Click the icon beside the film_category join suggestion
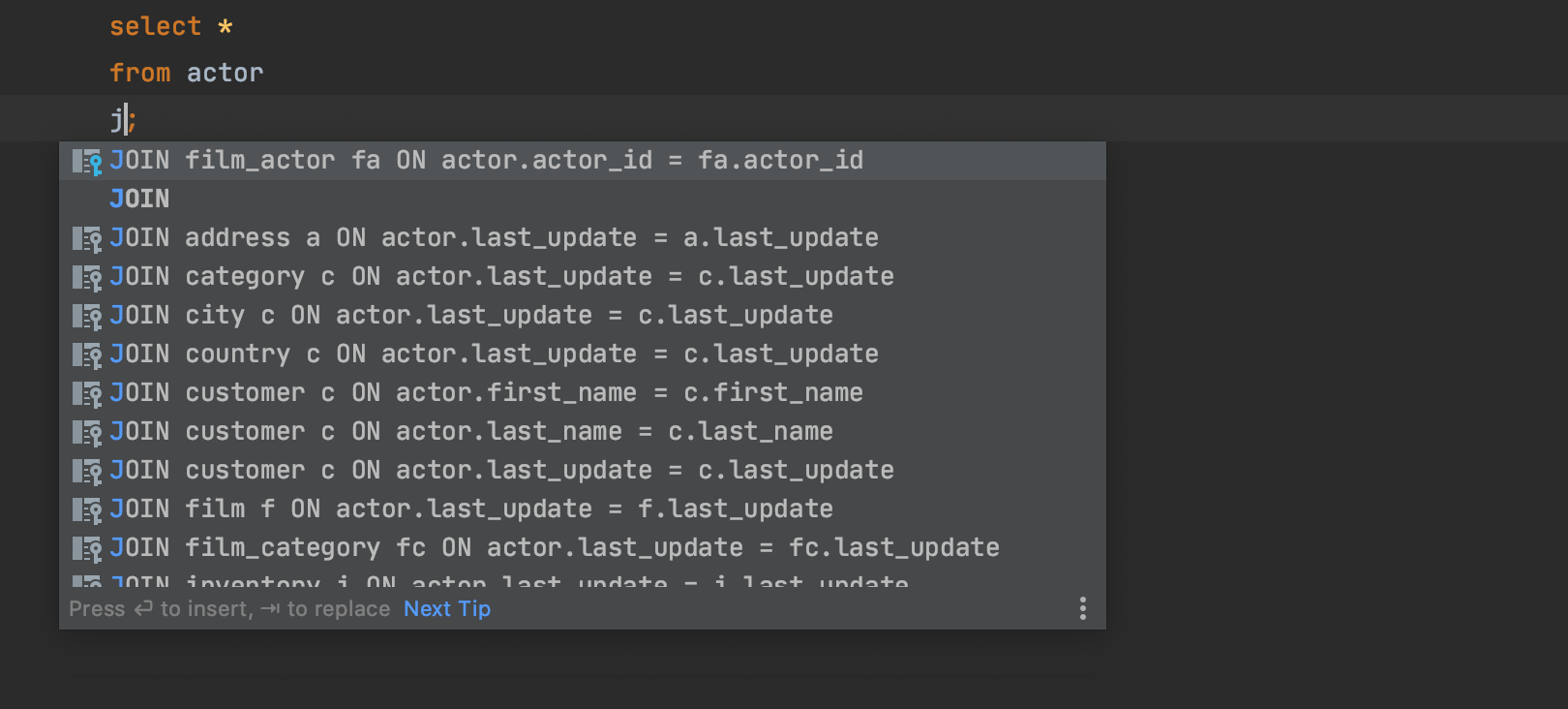The height and width of the screenshot is (709, 1568). pyautogui.click(x=87, y=549)
